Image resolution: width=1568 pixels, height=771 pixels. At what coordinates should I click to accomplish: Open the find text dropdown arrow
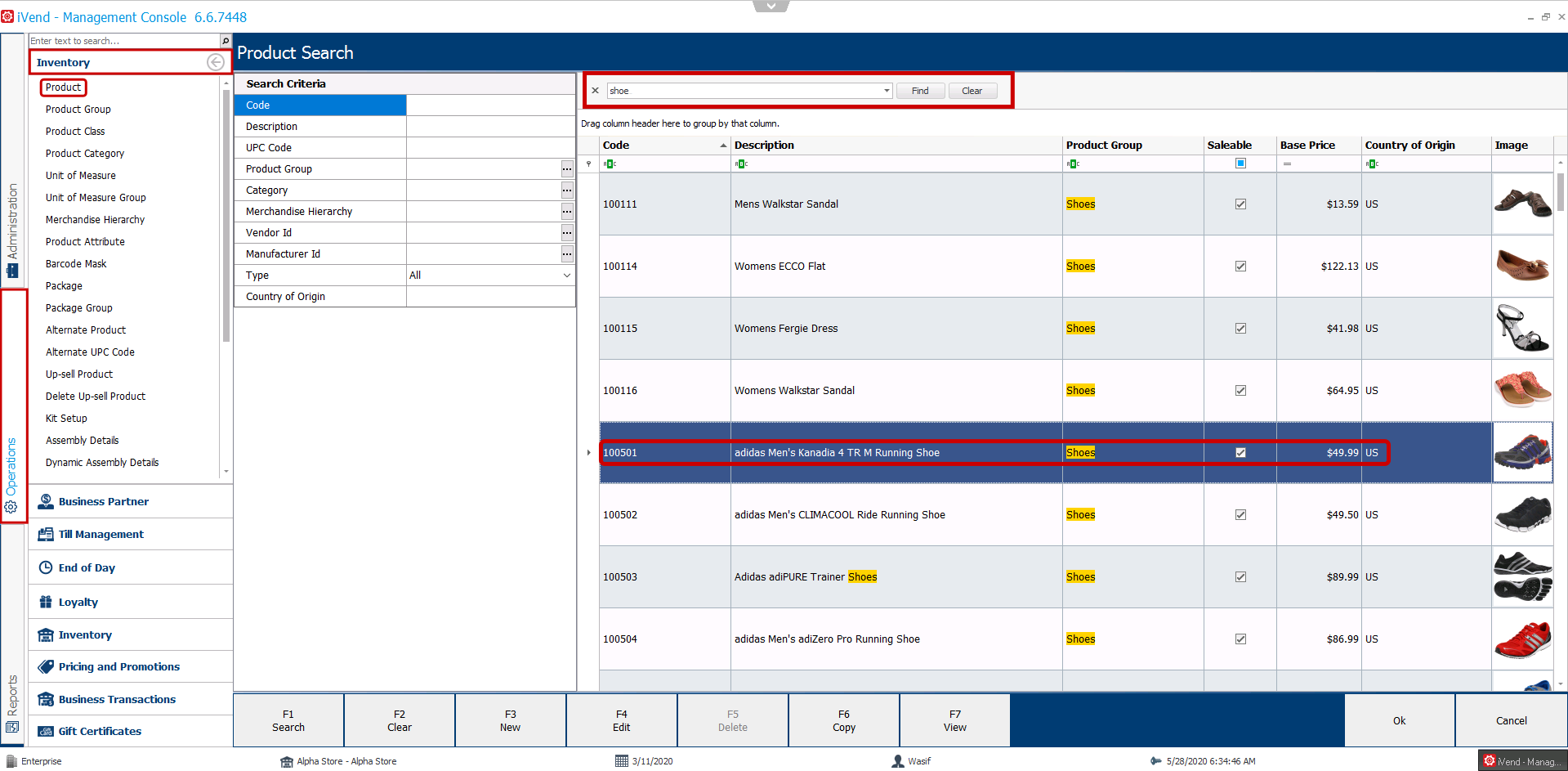coord(887,91)
